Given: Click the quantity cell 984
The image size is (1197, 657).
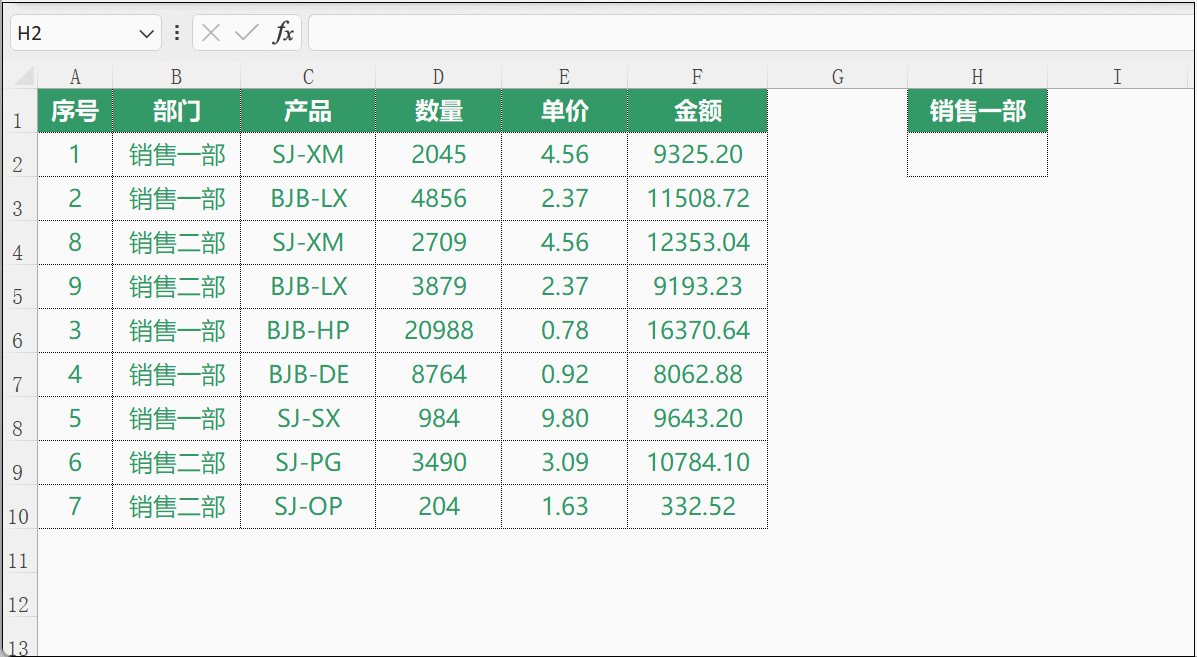Looking at the screenshot, I should [x=438, y=418].
